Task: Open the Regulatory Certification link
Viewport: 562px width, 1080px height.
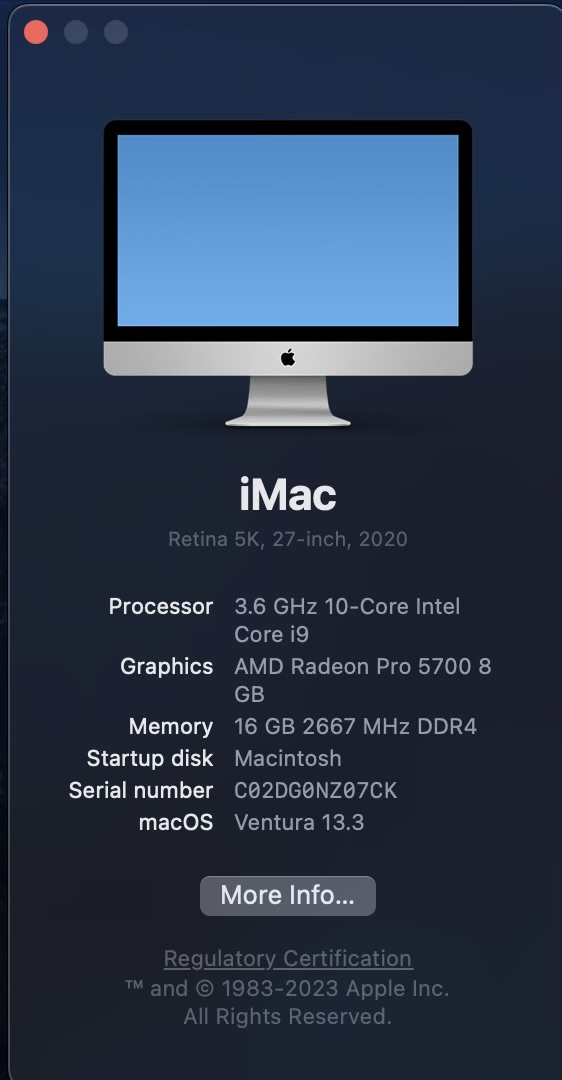Action: click(288, 958)
